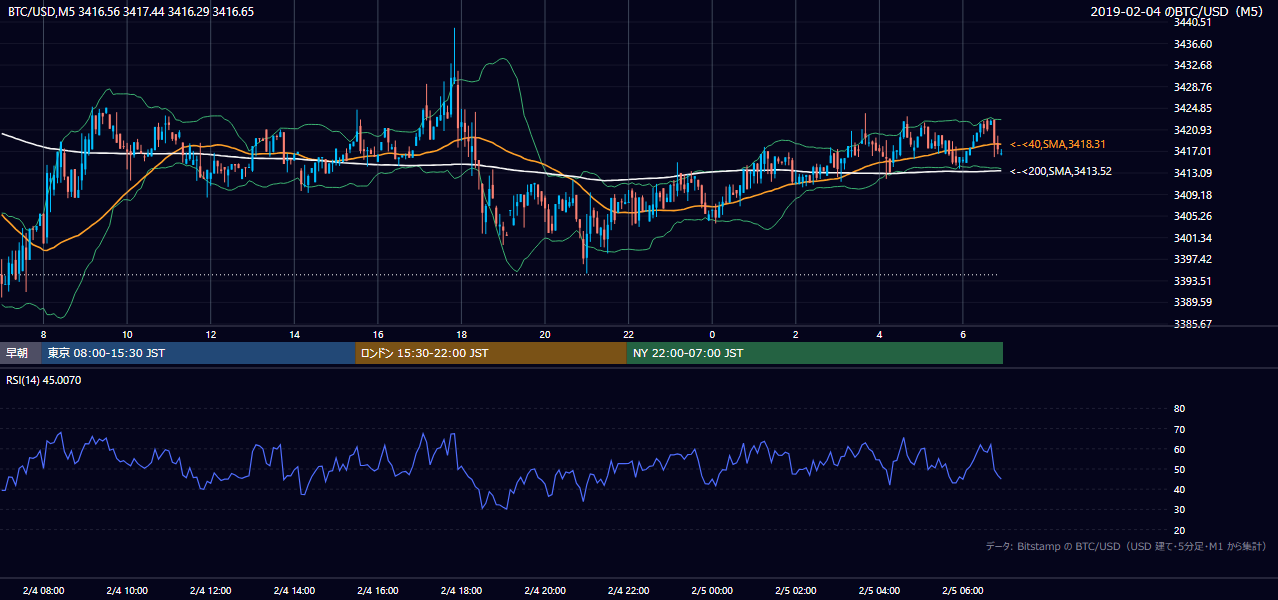
Task: Click the 3393.51 price axis value
Action: point(1192,281)
